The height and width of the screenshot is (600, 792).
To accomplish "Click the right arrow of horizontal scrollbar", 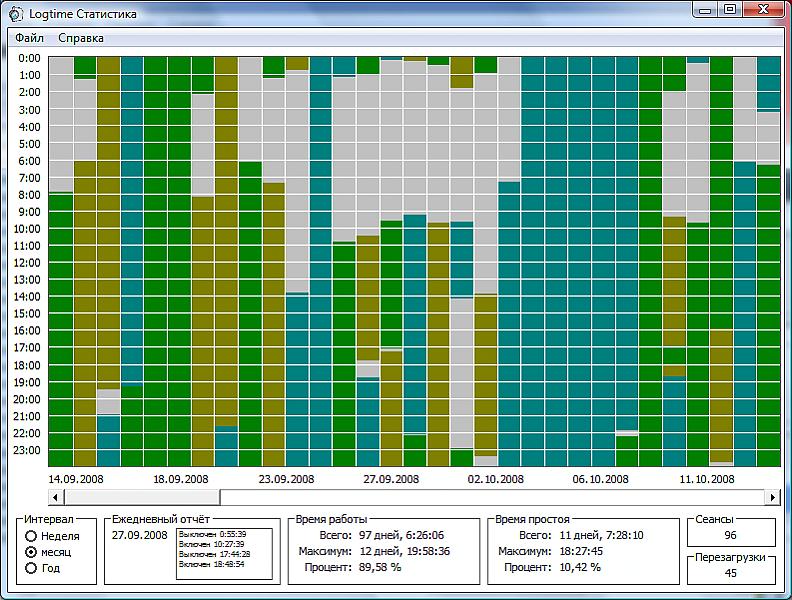I will [x=772, y=497].
